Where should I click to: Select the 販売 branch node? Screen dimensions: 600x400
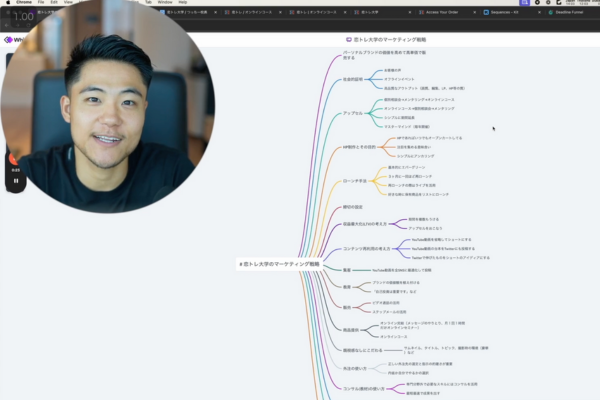click(x=347, y=307)
